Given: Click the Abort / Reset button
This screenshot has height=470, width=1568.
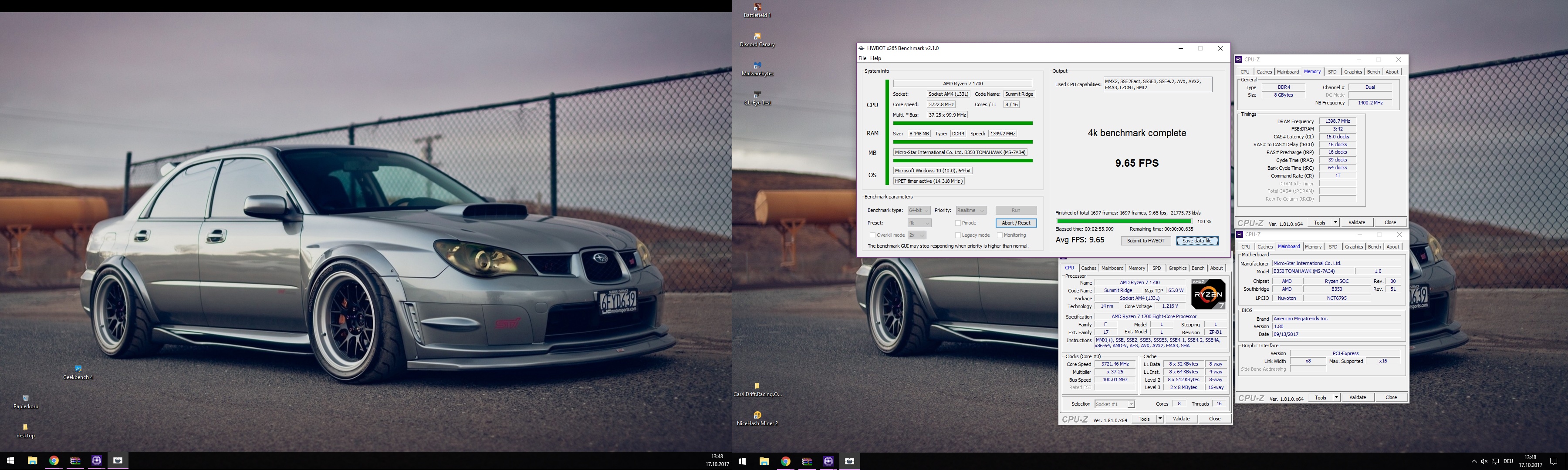Looking at the screenshot, I should click(1016, 223).
